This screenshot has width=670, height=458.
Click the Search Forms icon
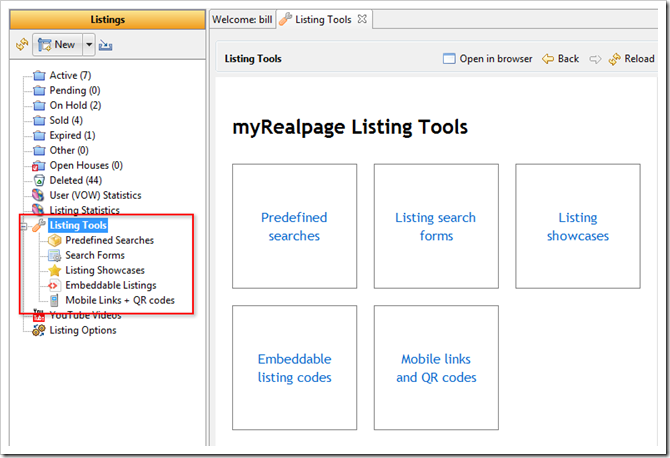point(55,255)
